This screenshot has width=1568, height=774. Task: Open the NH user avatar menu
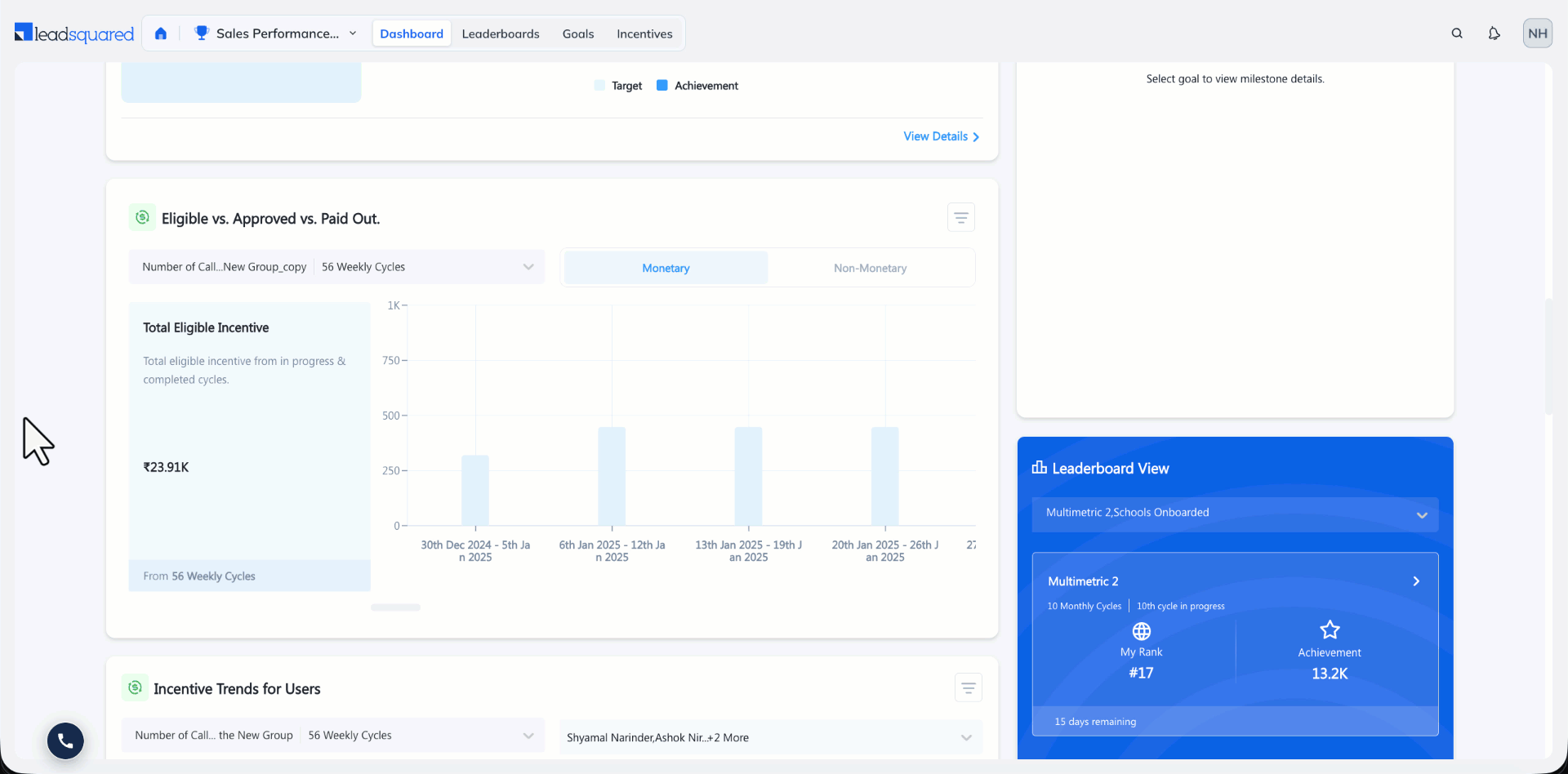1538,33
